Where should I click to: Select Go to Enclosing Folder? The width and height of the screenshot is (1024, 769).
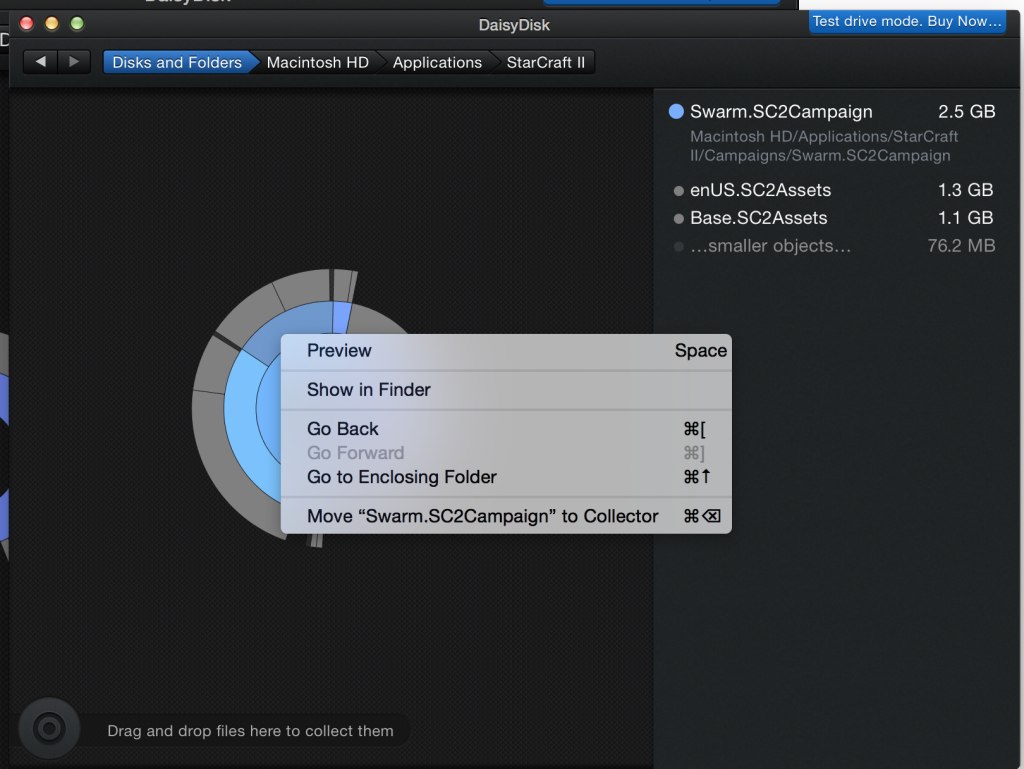(x=506, y=477)
